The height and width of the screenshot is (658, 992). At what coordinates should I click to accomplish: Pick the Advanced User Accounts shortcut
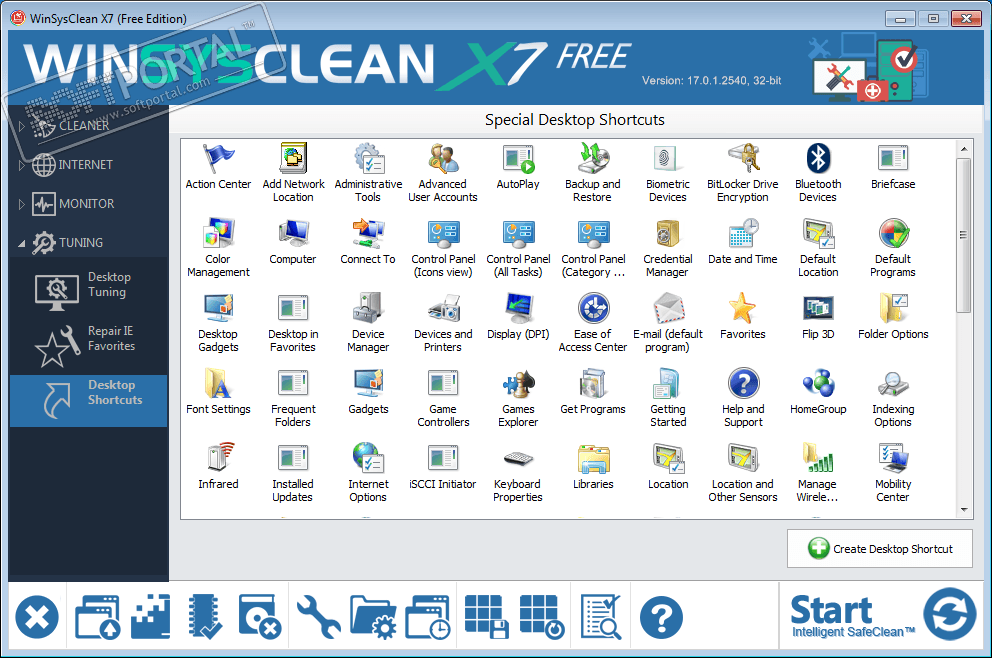tap(442, 173)
